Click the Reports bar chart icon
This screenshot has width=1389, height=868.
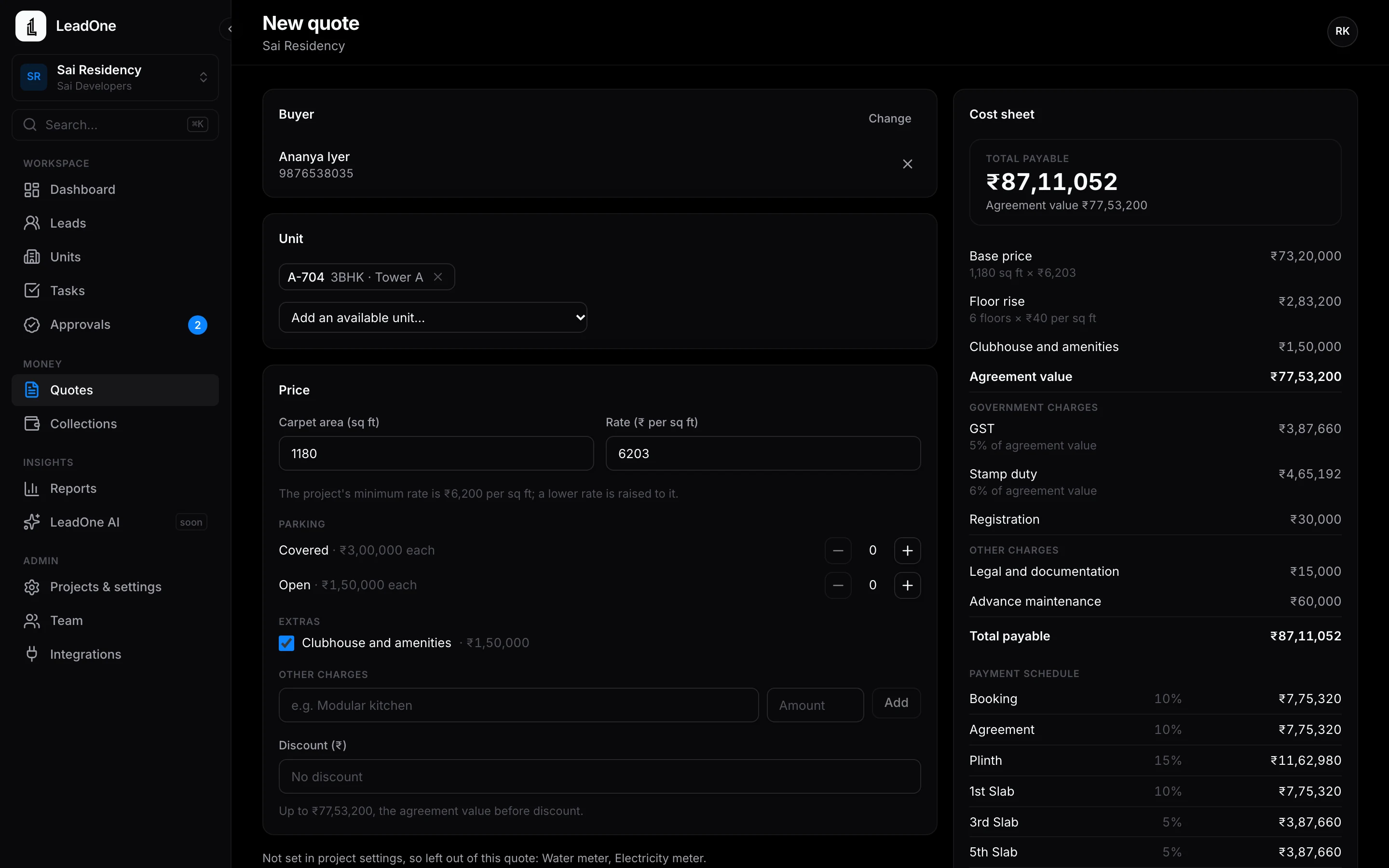tap(31, 488)
